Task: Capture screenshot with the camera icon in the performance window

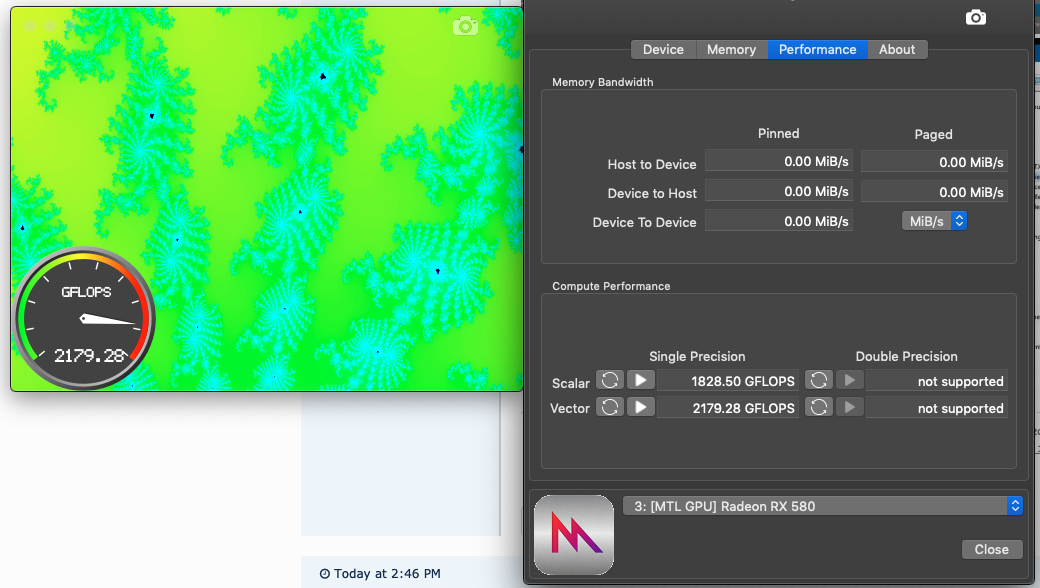Action: [x=976, y=17]
